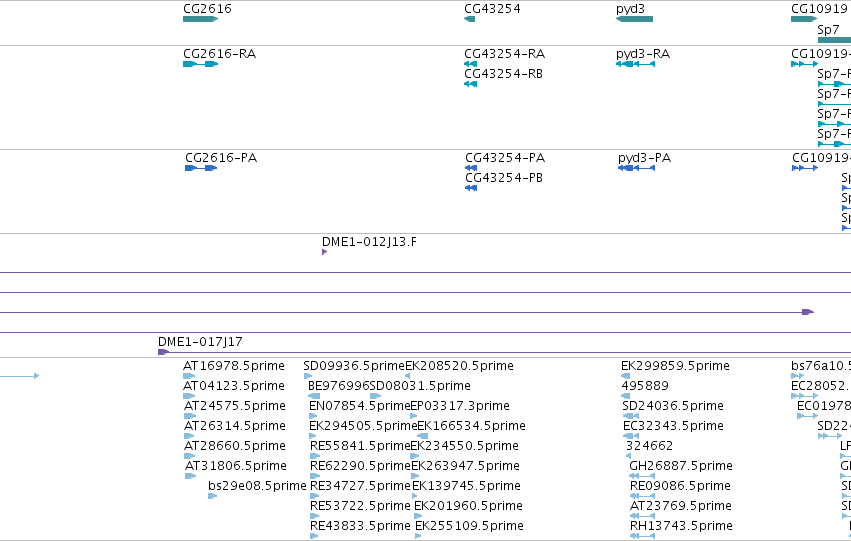Select the pyd3 gene feature bar
851x541 pixels.
point(634,19)
